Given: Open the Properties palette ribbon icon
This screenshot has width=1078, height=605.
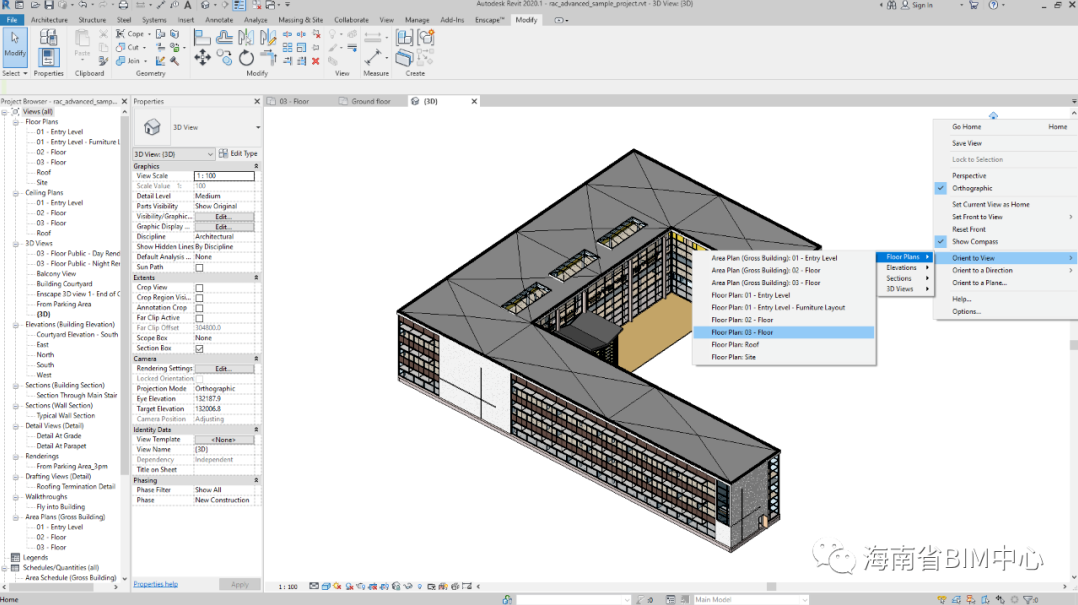Looking at the screenshot, I should (x=48, y=56).
